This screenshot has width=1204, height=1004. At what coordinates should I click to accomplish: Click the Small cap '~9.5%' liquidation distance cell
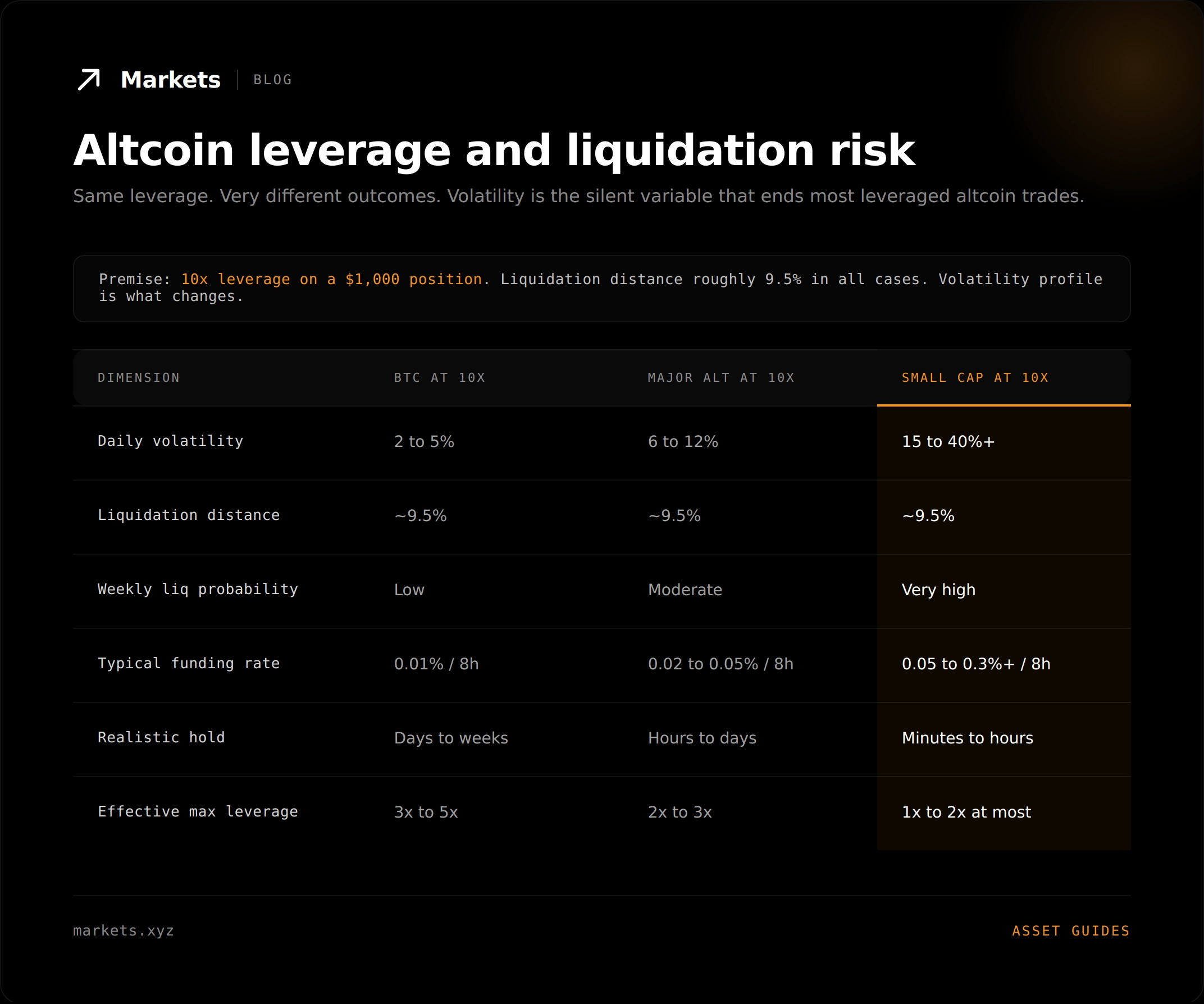[x=928, y=515]
